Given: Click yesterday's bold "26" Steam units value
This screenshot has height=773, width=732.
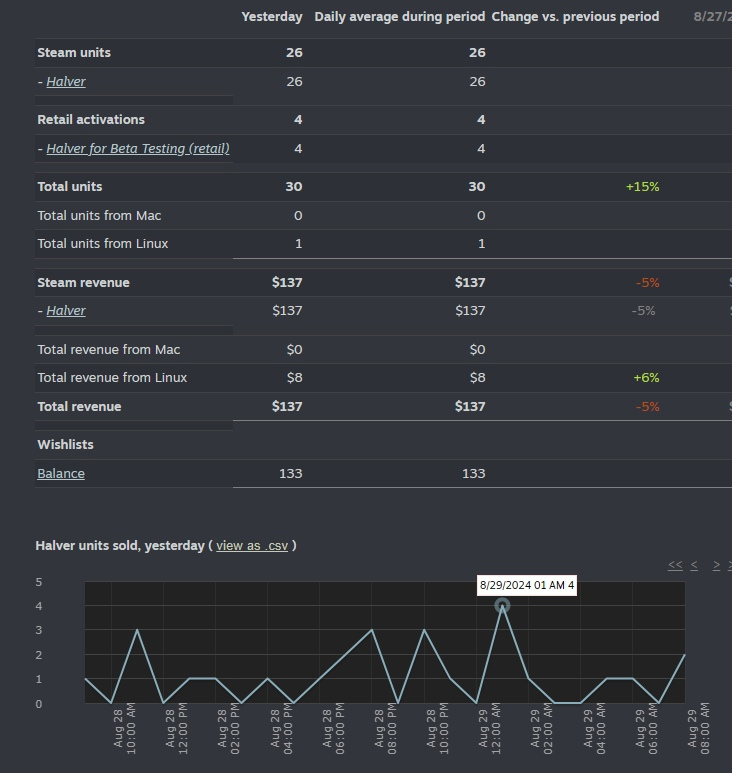Looking at the screenshot, I should (x=294, y=53).
